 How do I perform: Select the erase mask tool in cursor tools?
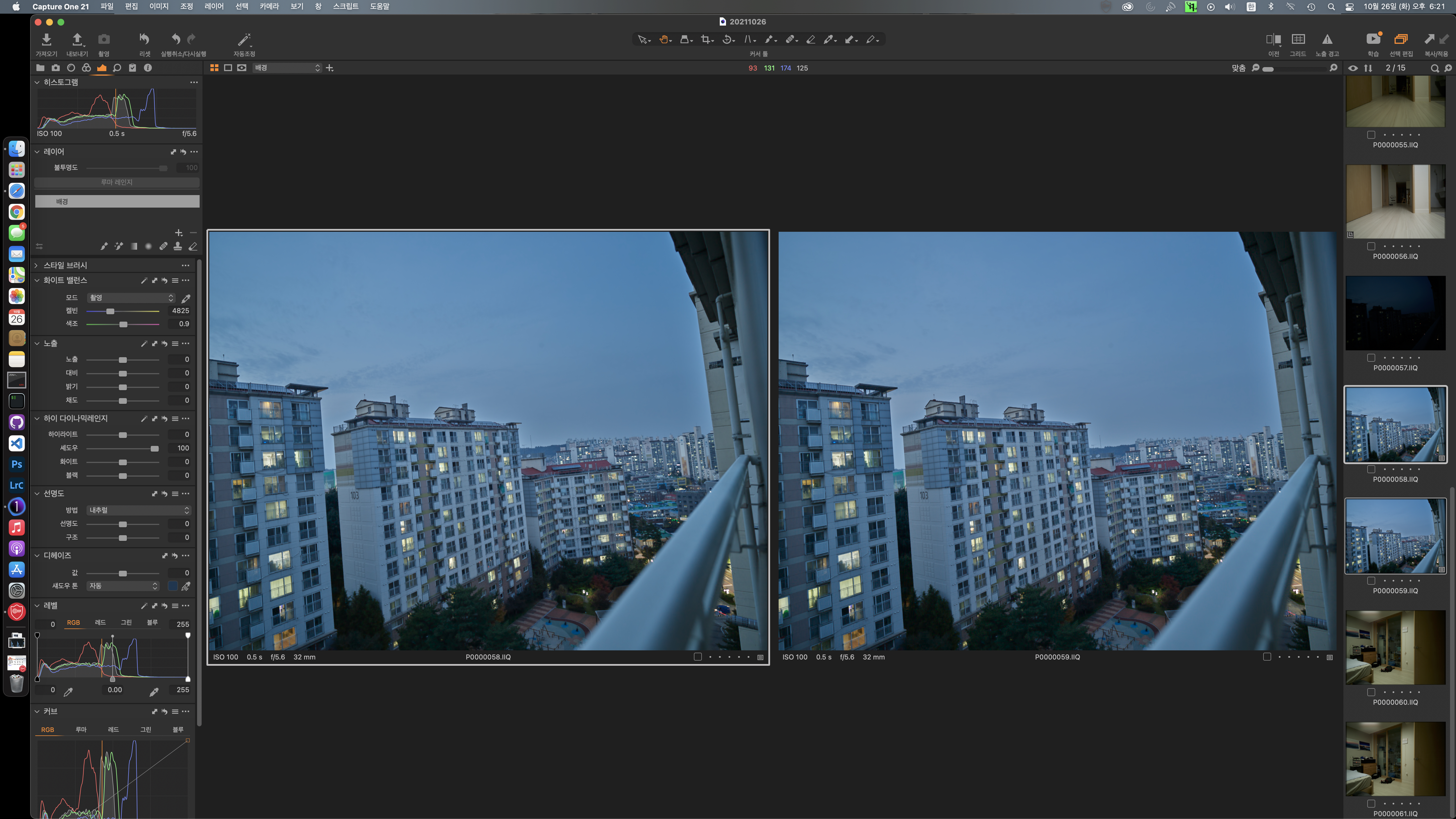(x=810, y=40)
